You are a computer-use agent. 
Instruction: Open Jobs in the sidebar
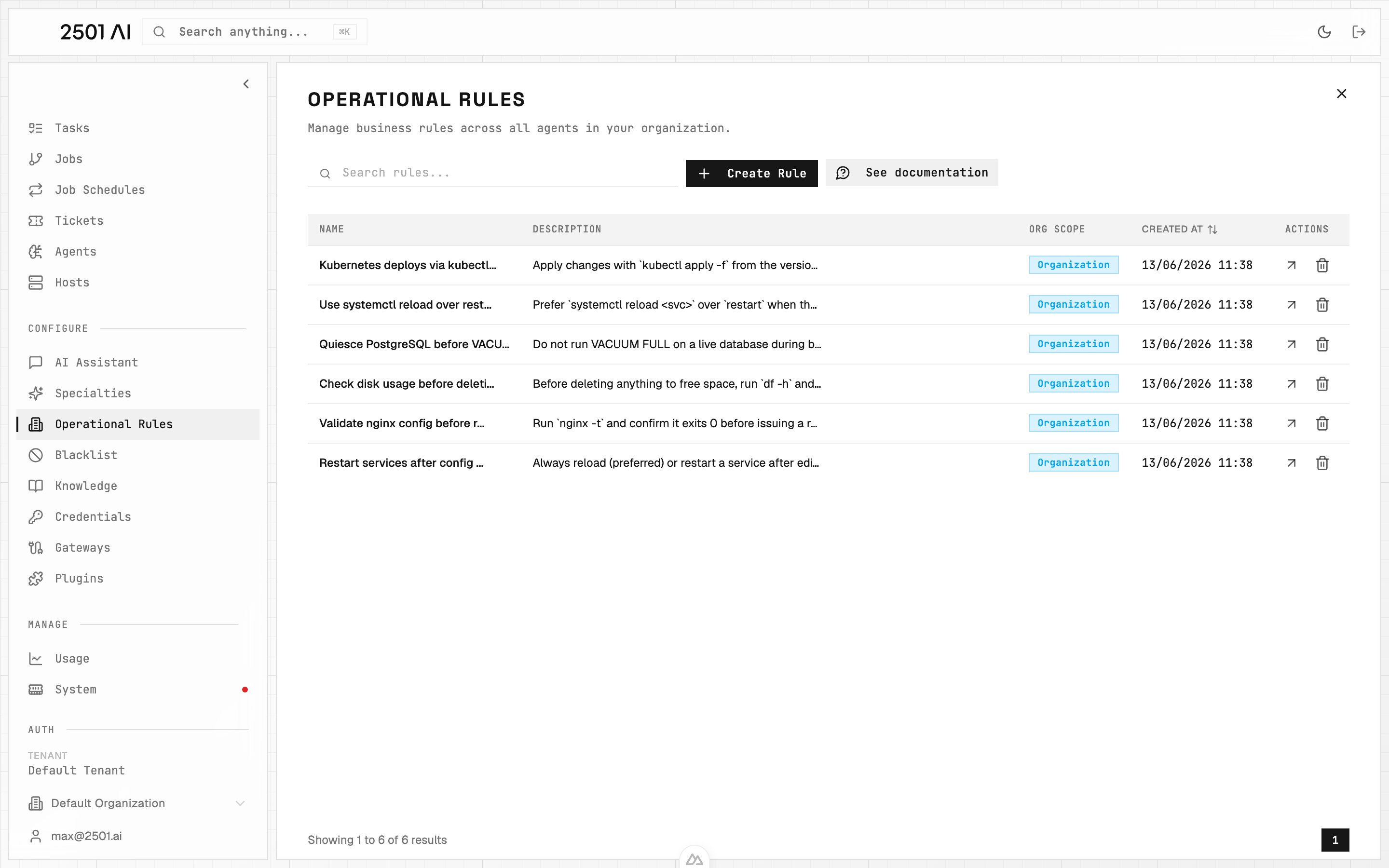point(138,159)
